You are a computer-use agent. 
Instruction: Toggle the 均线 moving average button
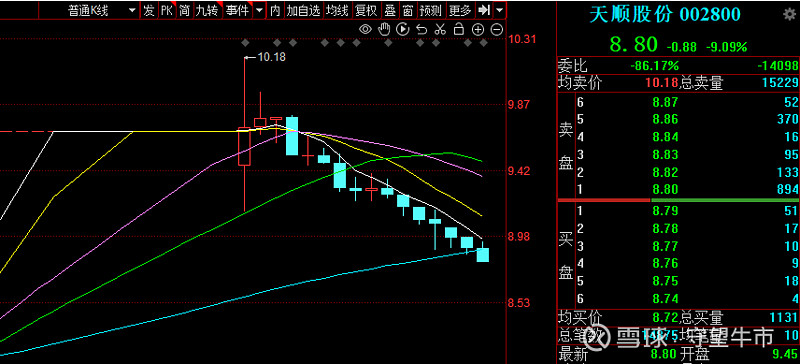(337, 10)
